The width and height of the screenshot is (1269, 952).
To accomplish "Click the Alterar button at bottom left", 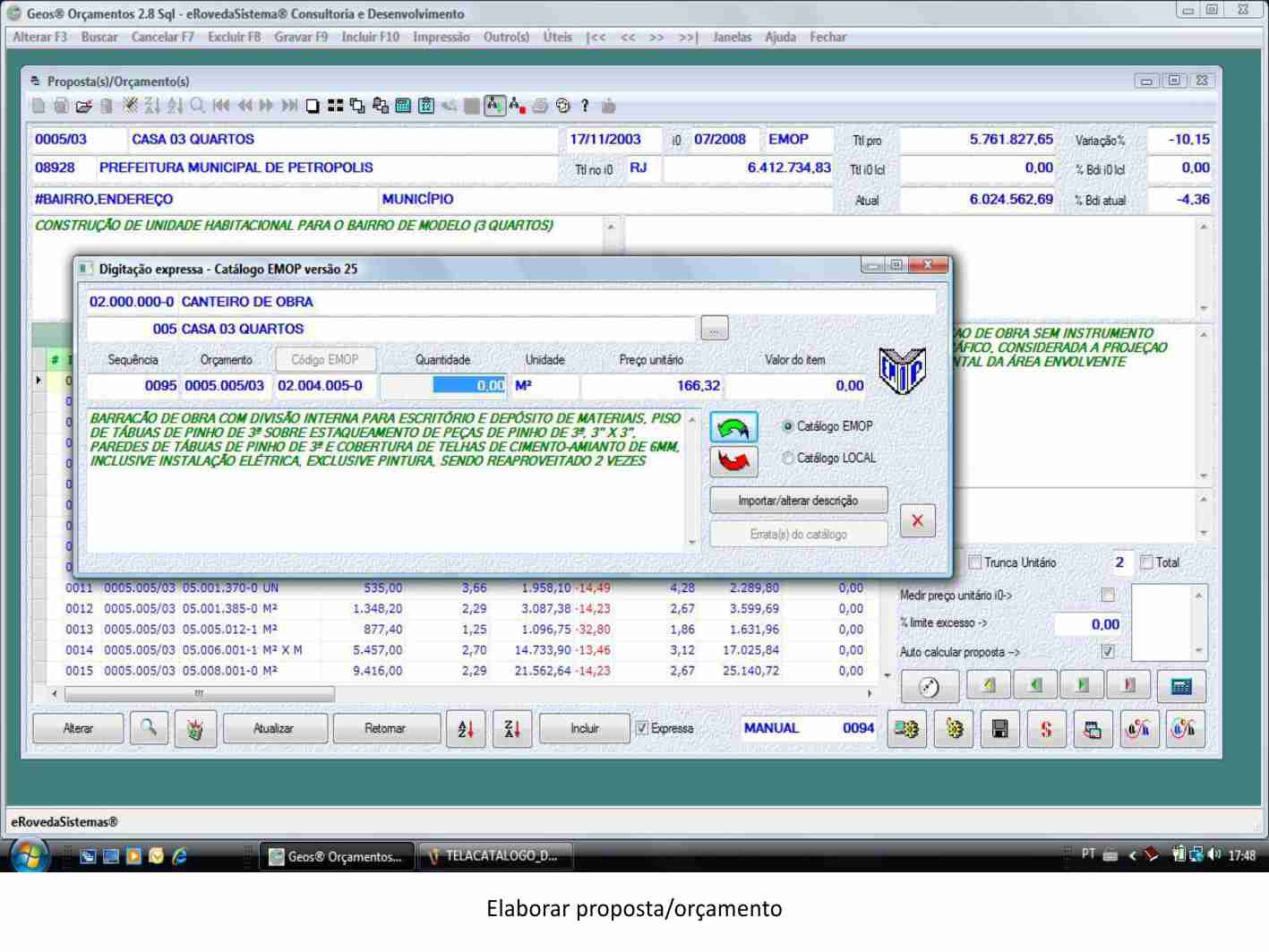I will click(78, 728).
